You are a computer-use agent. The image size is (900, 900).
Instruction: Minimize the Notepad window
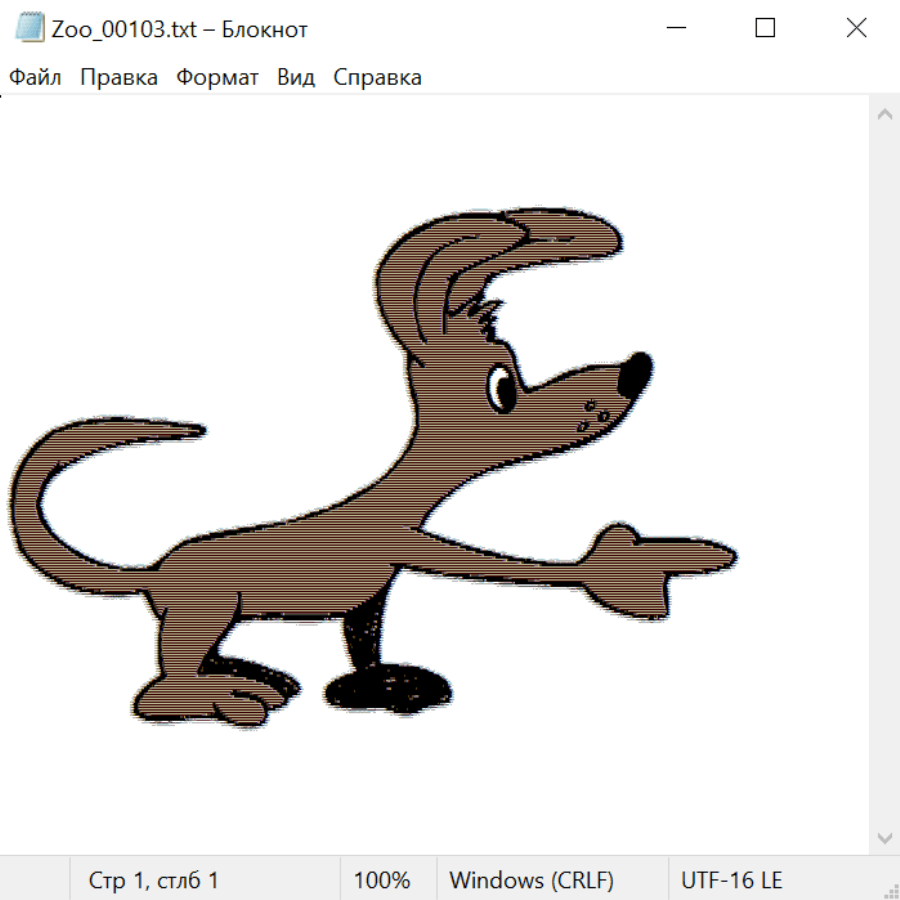click(x=674, y=28)
